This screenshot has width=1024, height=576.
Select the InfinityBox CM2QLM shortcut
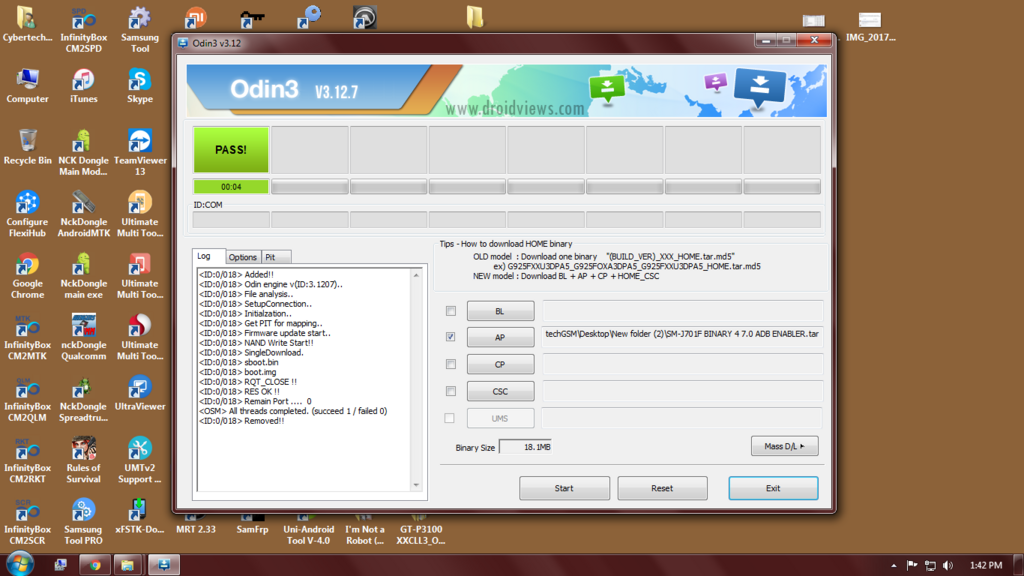(27, 398)
